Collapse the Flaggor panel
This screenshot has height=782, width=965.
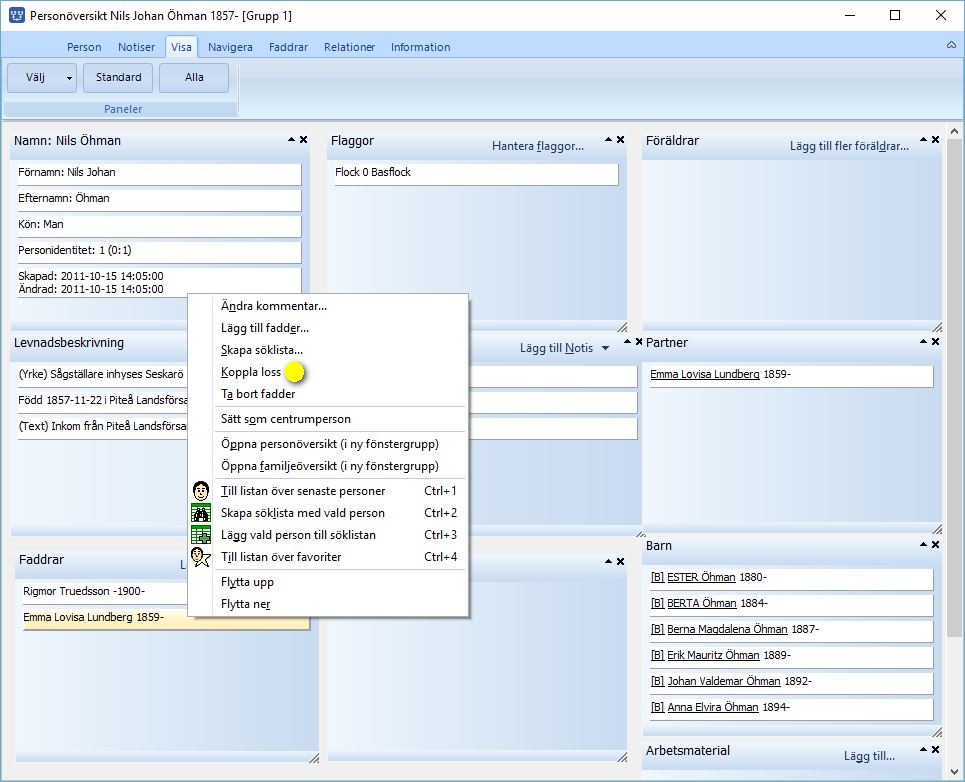609,140
